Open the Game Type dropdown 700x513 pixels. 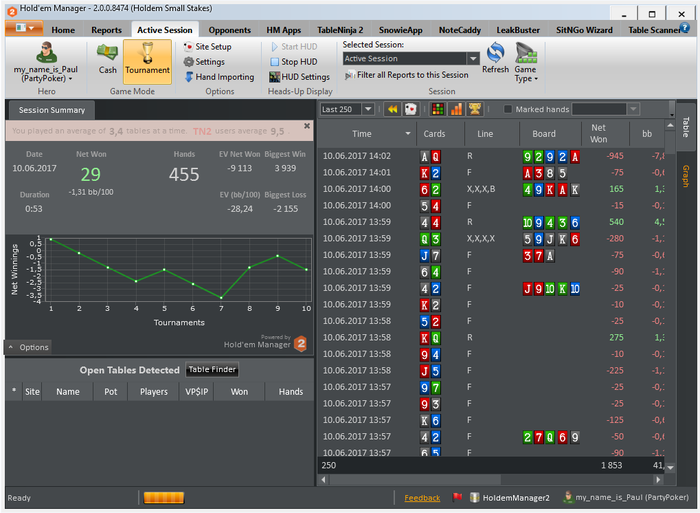tap(526, 62)
